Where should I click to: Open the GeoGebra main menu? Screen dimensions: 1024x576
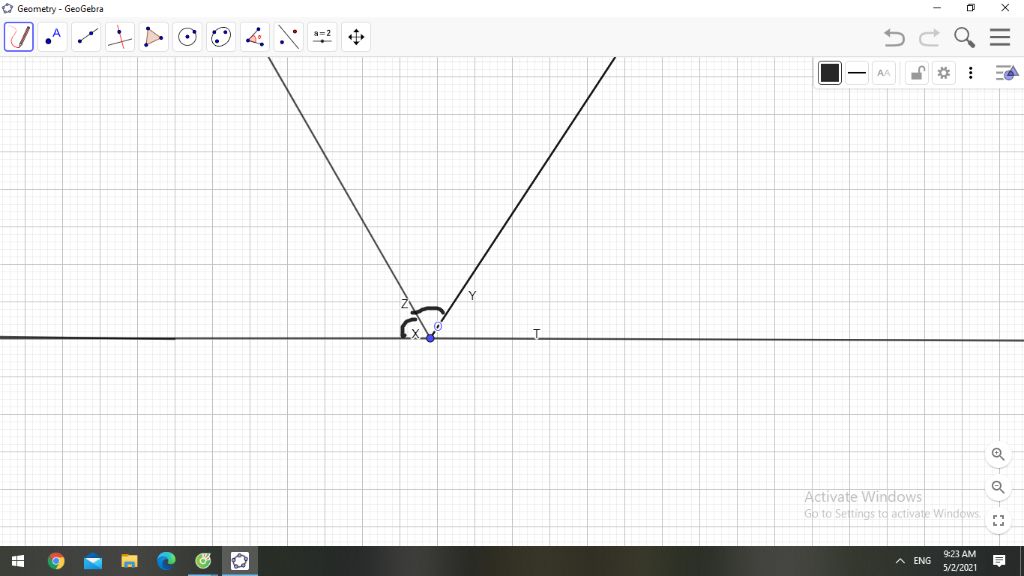point(1000,37)
